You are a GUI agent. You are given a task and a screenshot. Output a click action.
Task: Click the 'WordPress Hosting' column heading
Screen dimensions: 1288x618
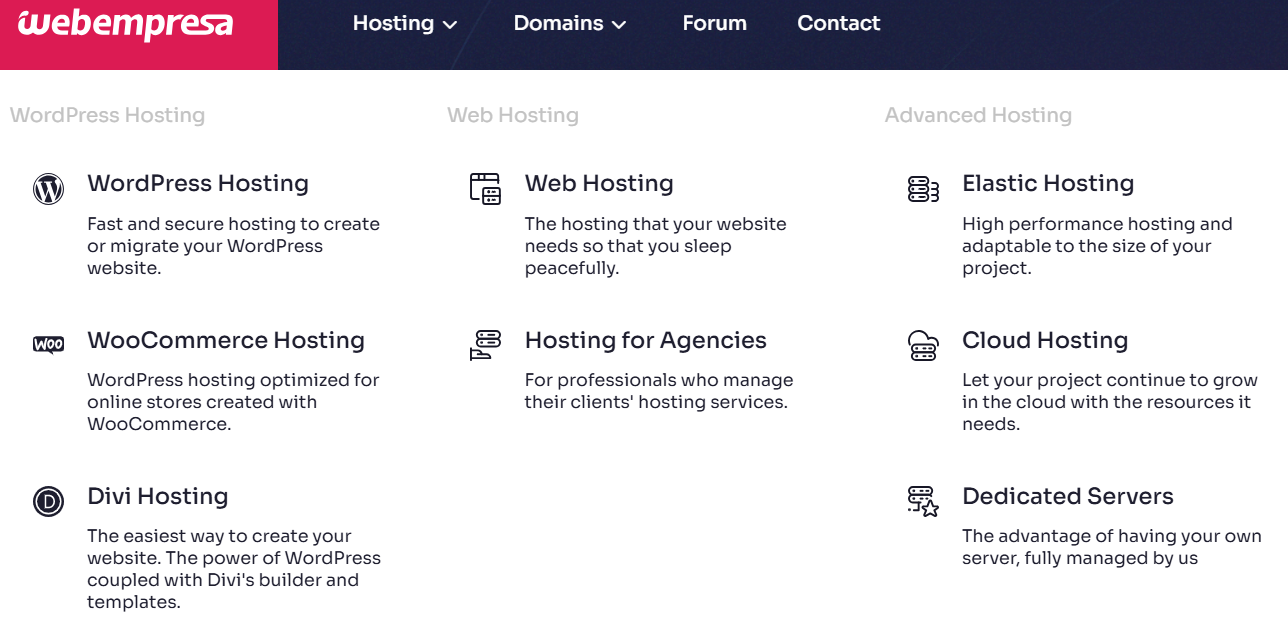[x=107, y=115]
